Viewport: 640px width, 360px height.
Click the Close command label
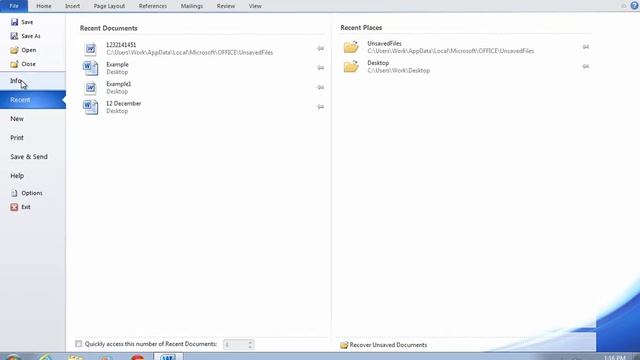pos(29,64)
